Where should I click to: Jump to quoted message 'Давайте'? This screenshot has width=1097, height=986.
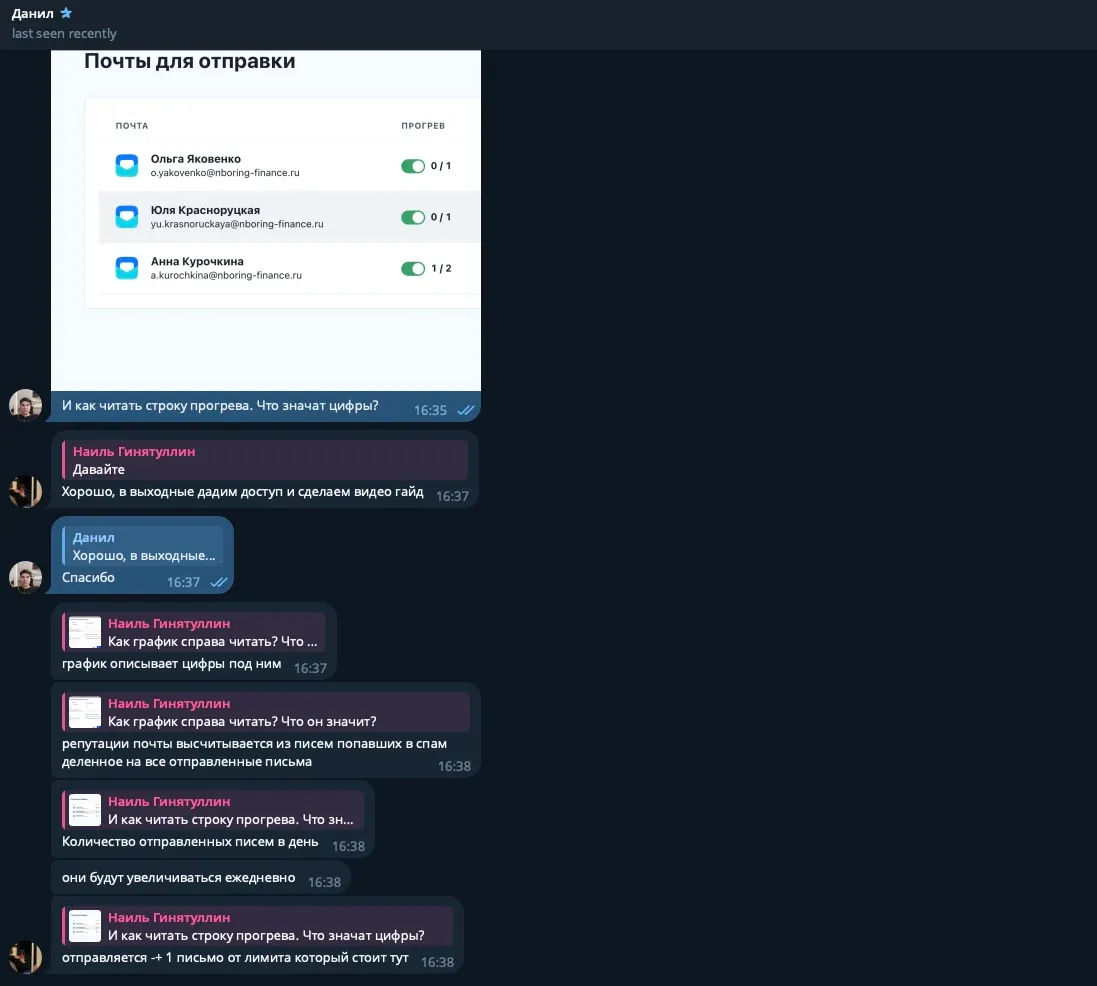click(x=265, y=460)
